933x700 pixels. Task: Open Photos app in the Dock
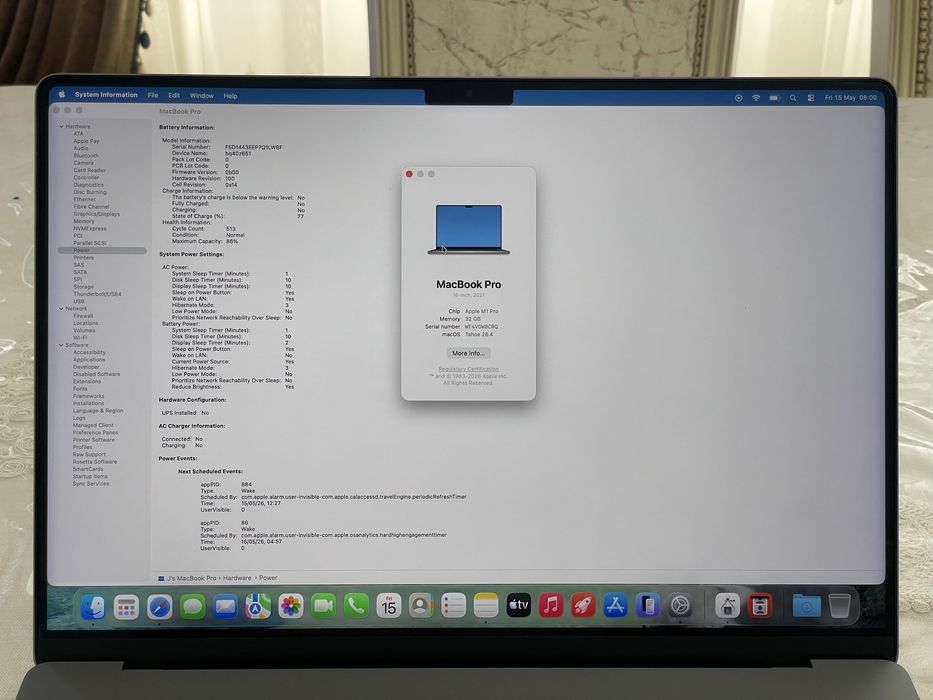pos(290,606)
